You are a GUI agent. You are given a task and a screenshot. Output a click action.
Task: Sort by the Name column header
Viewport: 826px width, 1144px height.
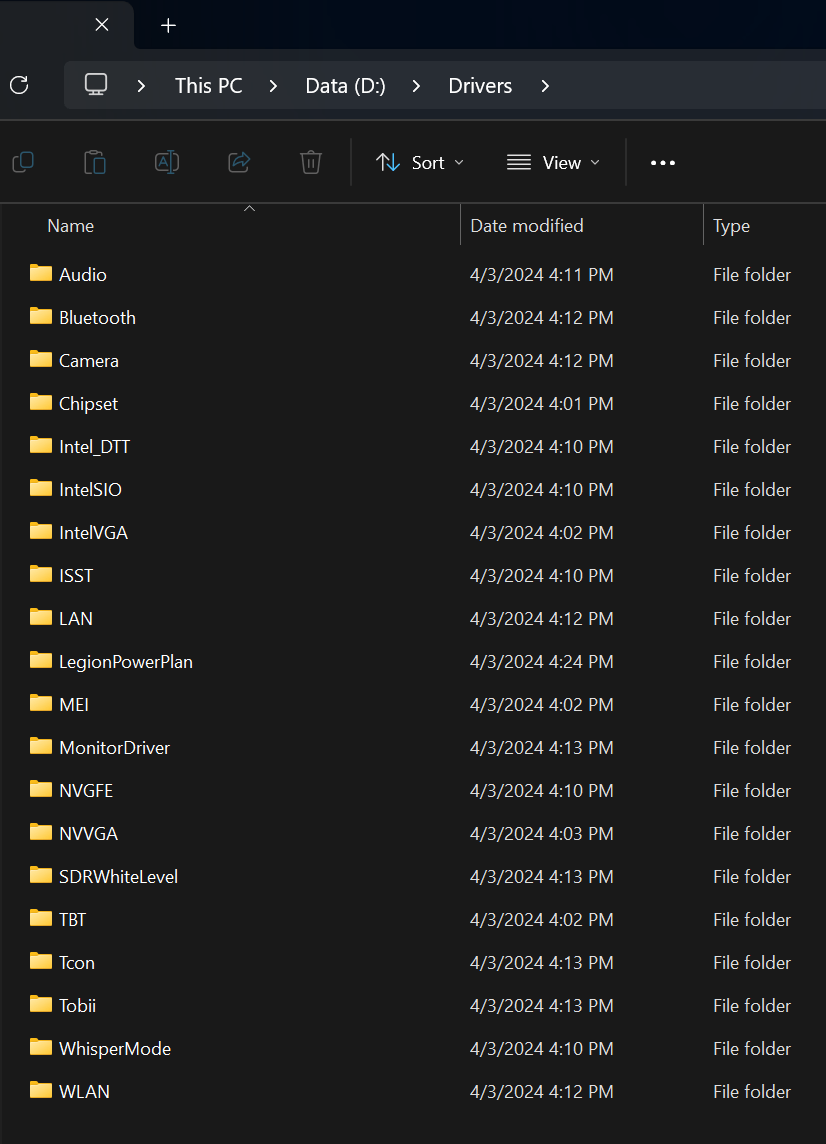click(71, 226)
